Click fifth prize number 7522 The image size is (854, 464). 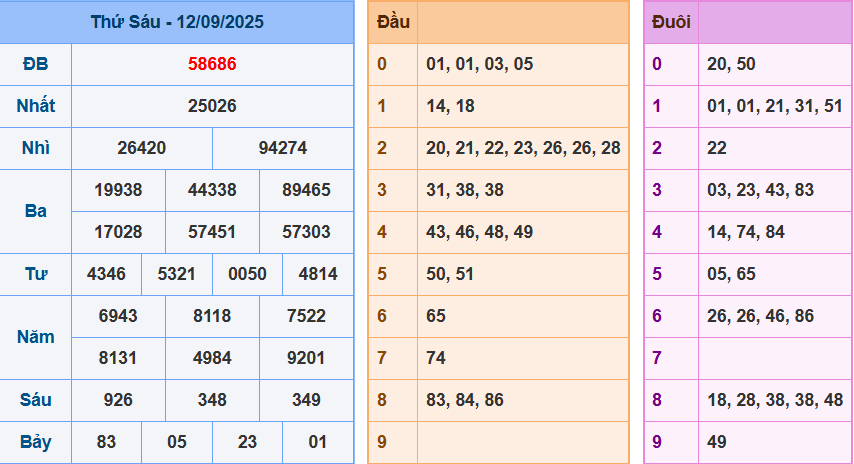[x=306, y=315]
